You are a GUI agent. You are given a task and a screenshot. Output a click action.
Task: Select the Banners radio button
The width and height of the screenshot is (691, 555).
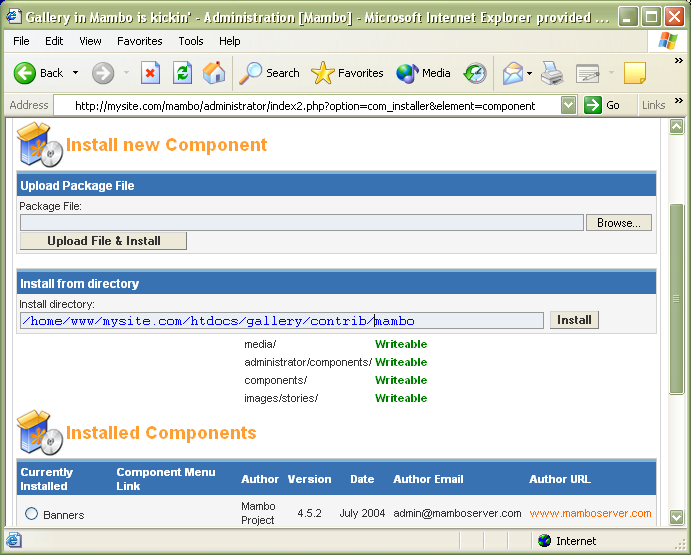[x=31, y=514]
